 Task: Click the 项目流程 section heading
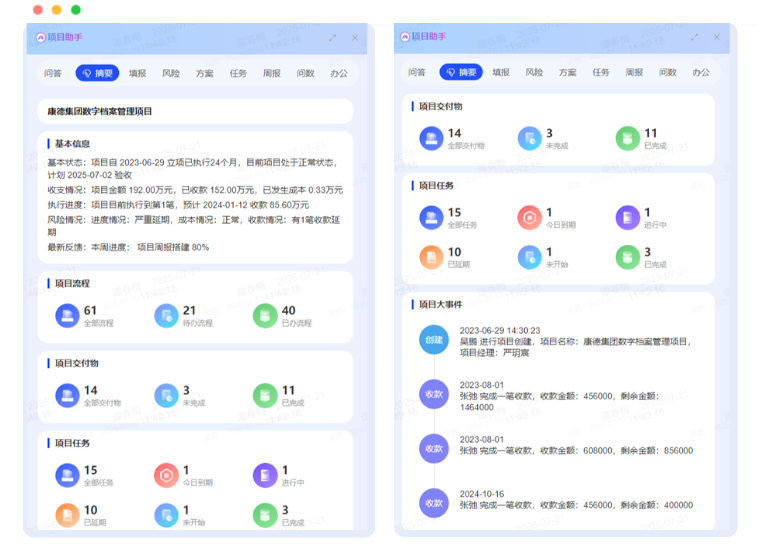(x=72, y=283)
